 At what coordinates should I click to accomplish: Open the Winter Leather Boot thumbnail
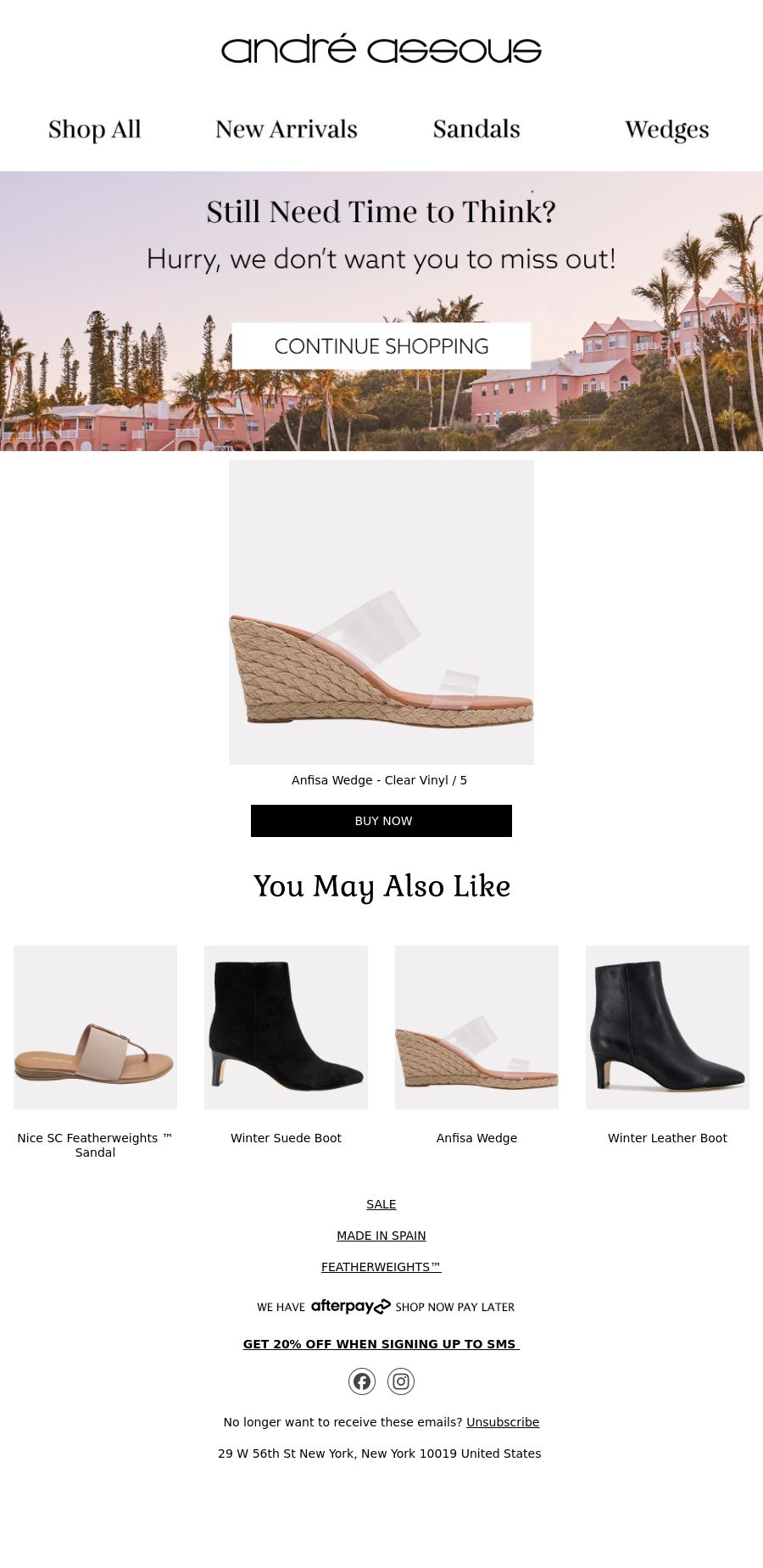(x=667, y=1027)
